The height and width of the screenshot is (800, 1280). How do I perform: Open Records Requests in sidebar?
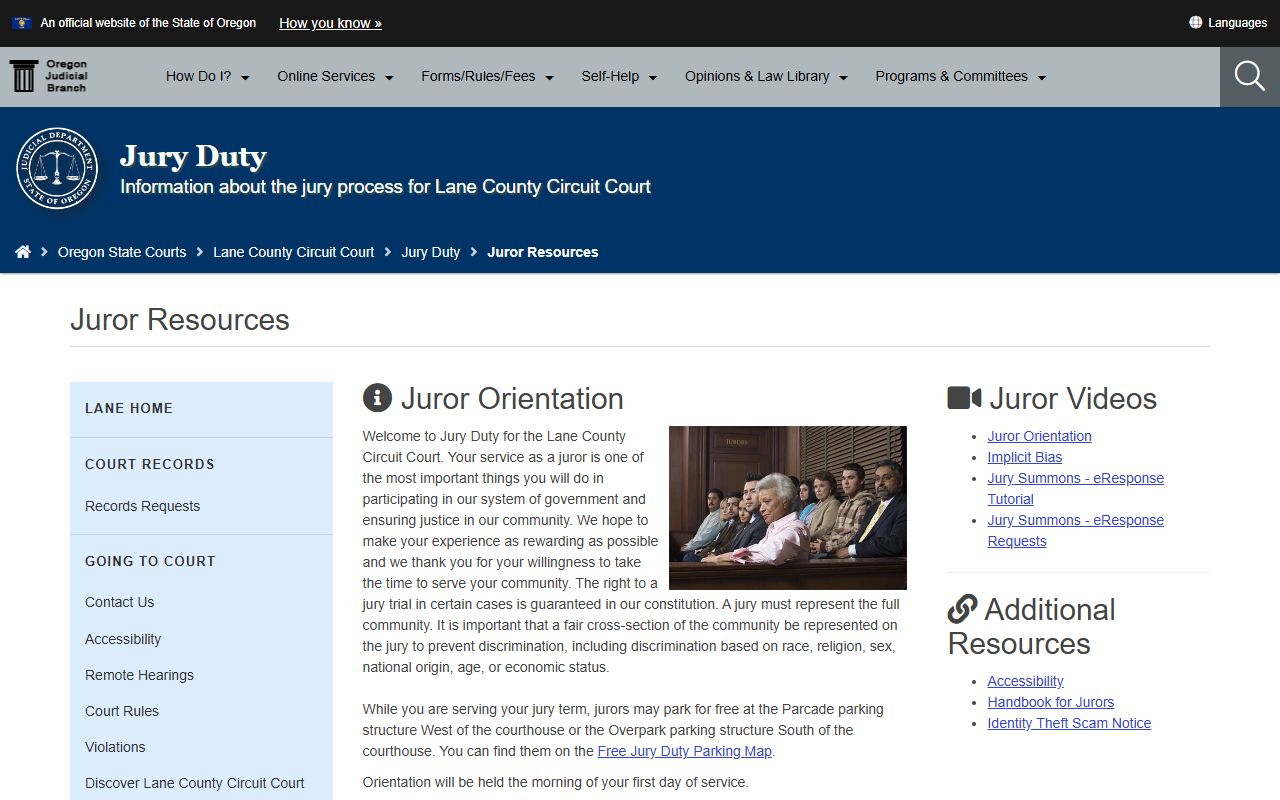coord(142,506)
